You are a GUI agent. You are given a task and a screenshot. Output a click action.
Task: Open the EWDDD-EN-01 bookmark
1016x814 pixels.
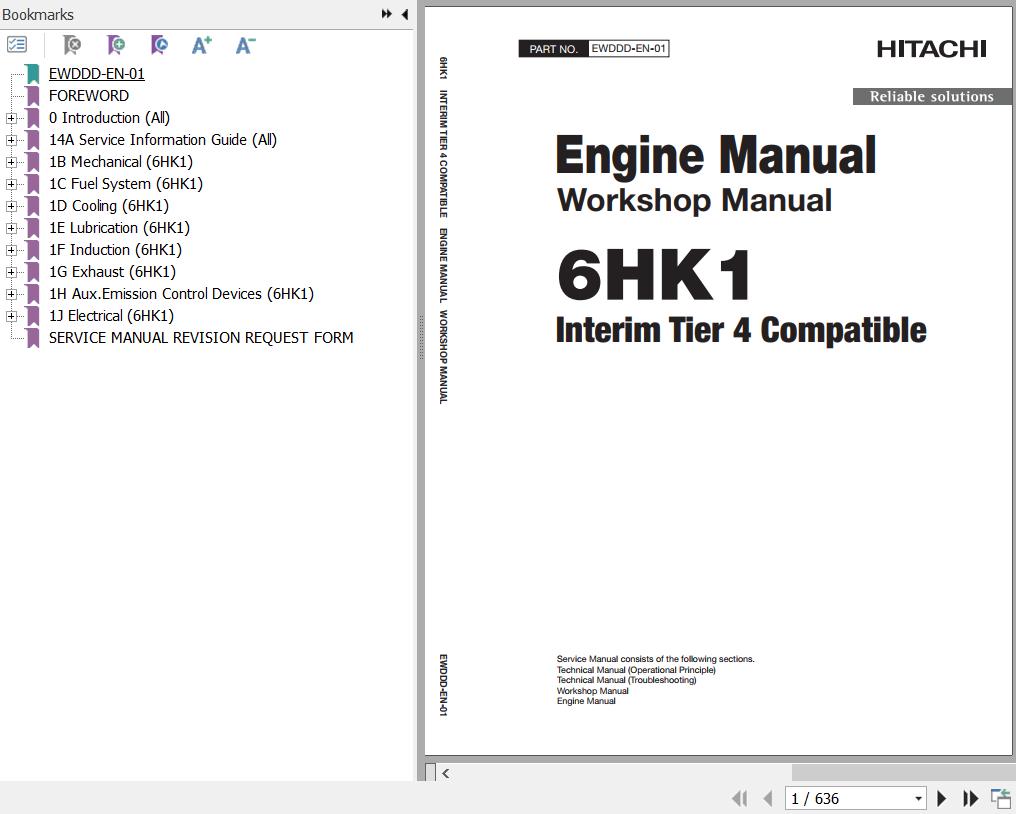97,74
